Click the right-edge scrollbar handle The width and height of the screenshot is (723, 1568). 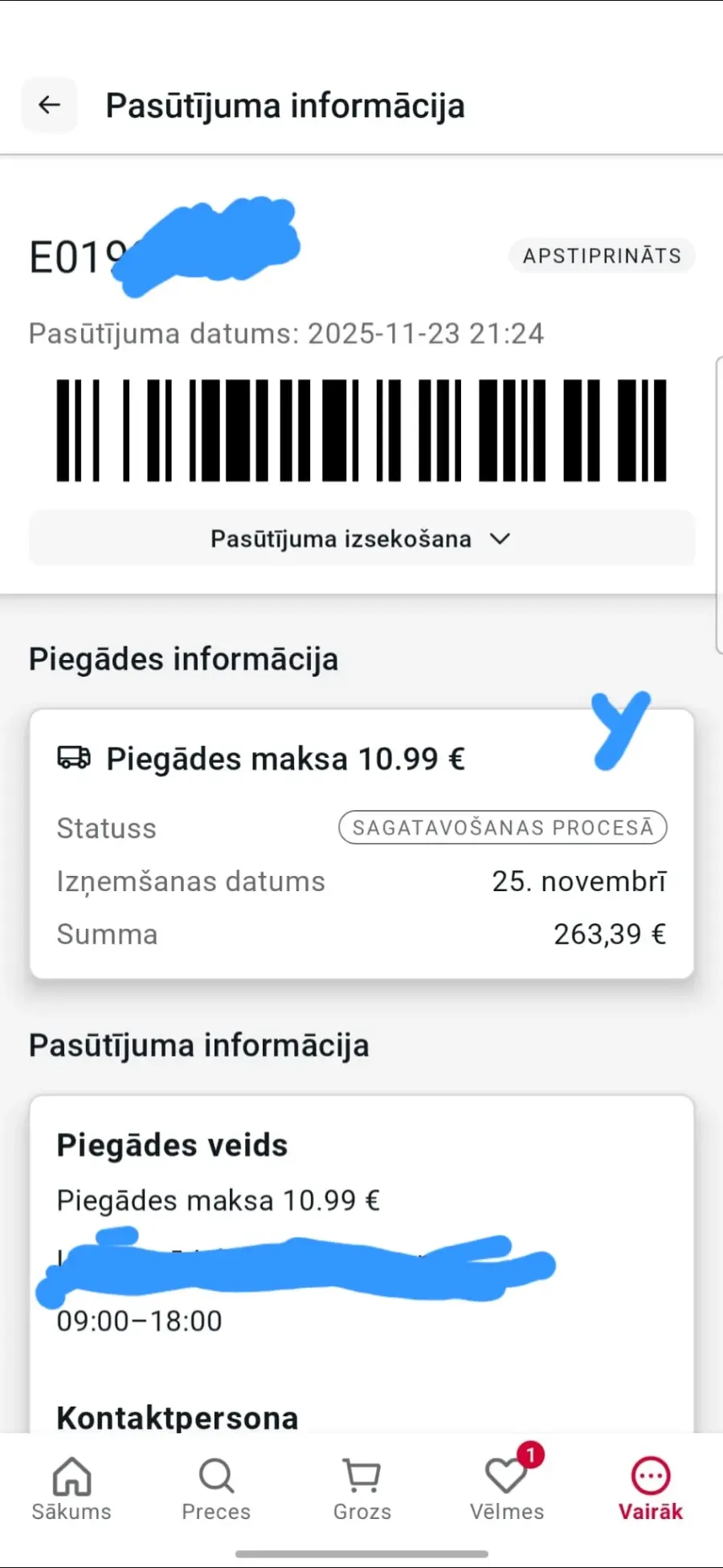(x=718, y=506)
